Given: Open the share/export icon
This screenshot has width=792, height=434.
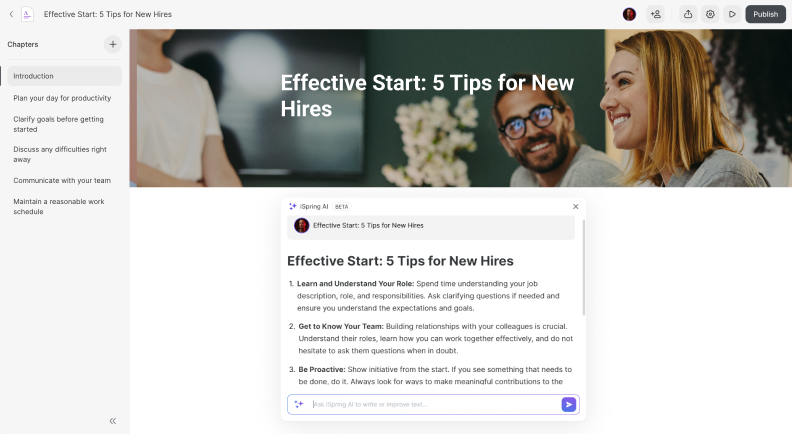Looking at the screenshot, I should click(688, 14).
